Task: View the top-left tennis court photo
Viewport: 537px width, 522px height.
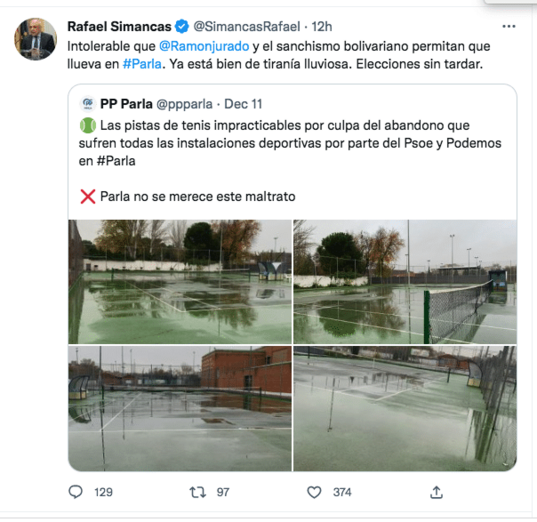Action: tap(180, 282)
